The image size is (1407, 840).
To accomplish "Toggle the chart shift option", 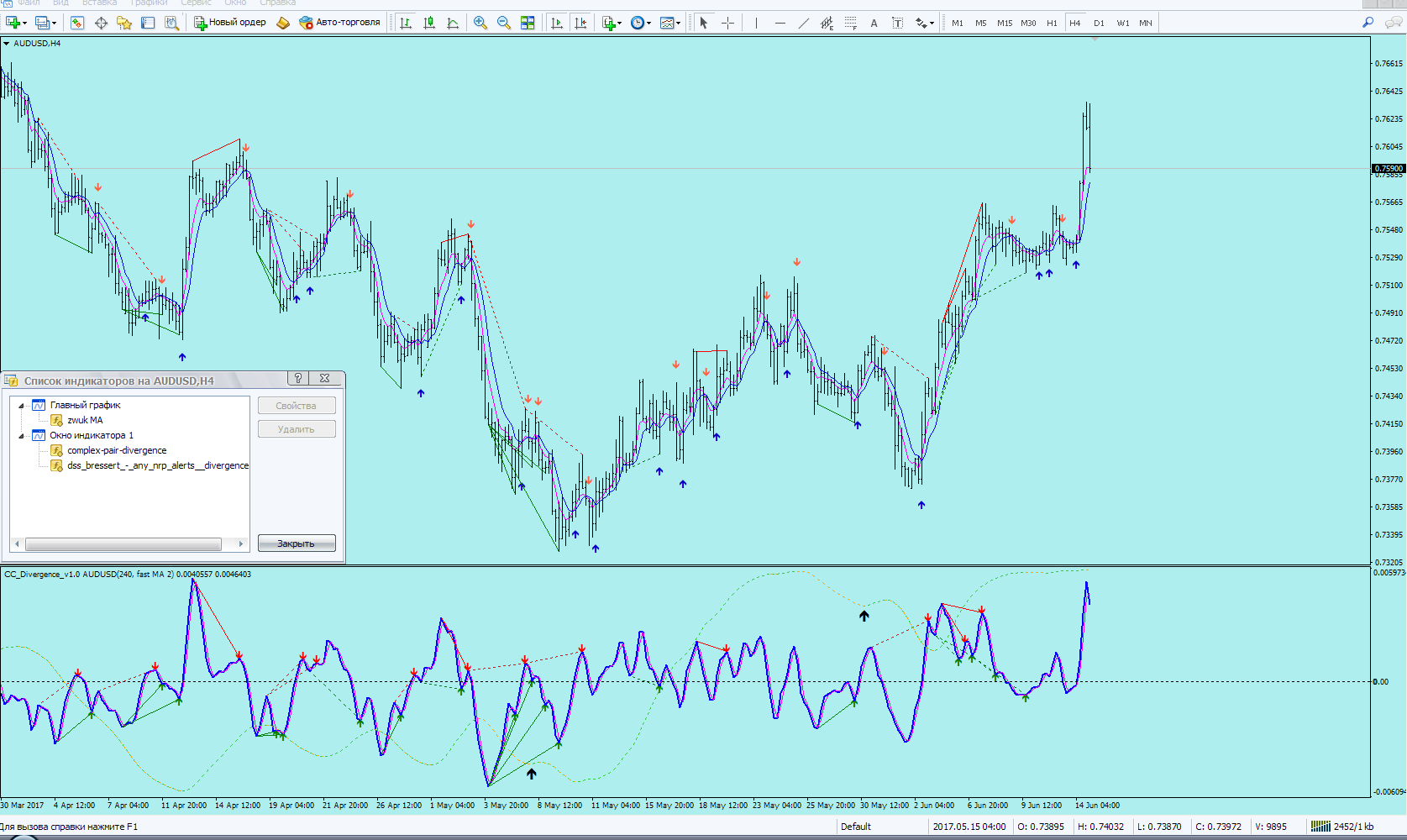I will click(580, 23).
